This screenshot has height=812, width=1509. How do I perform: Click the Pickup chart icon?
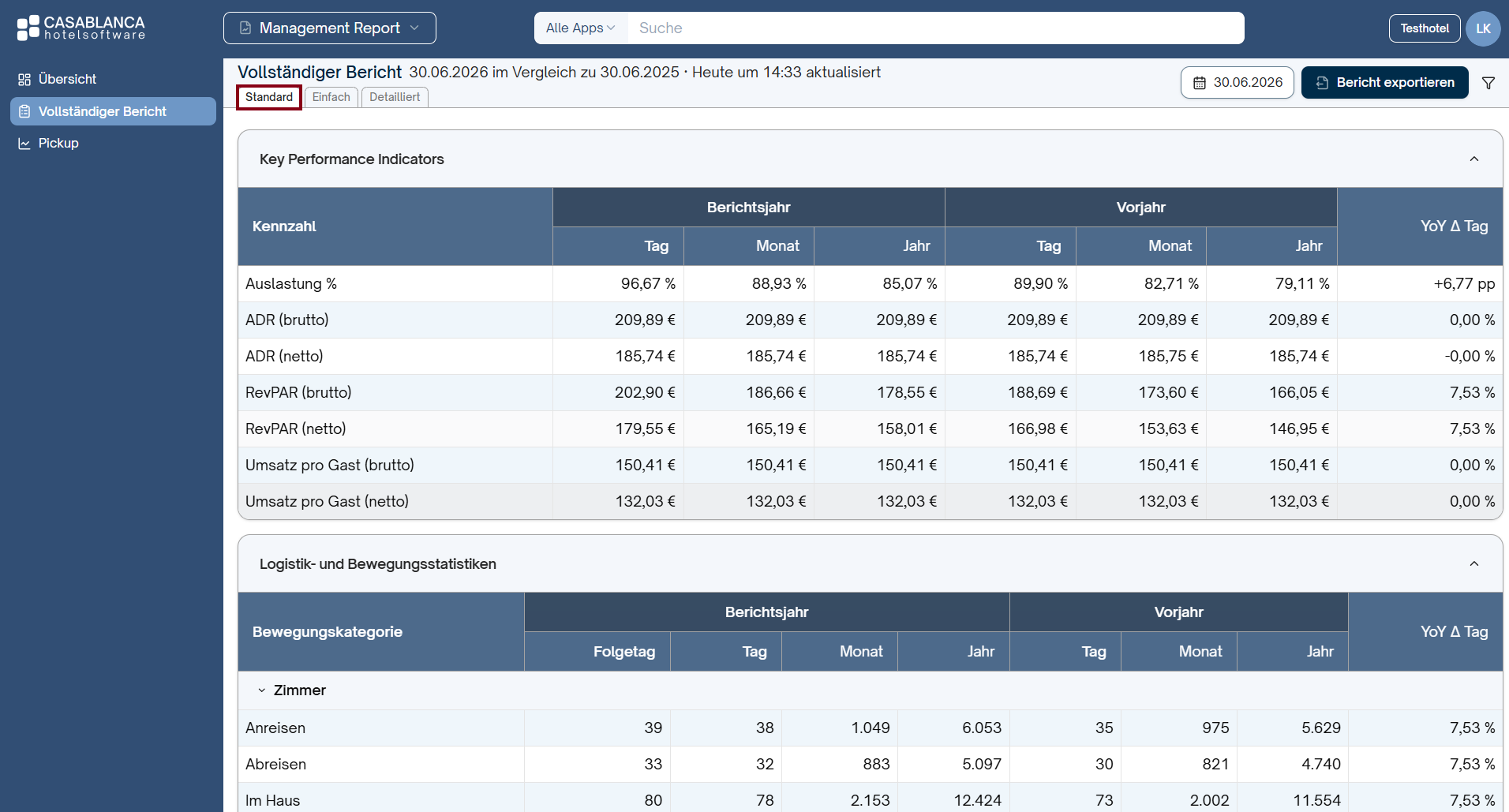coord(24,144)
